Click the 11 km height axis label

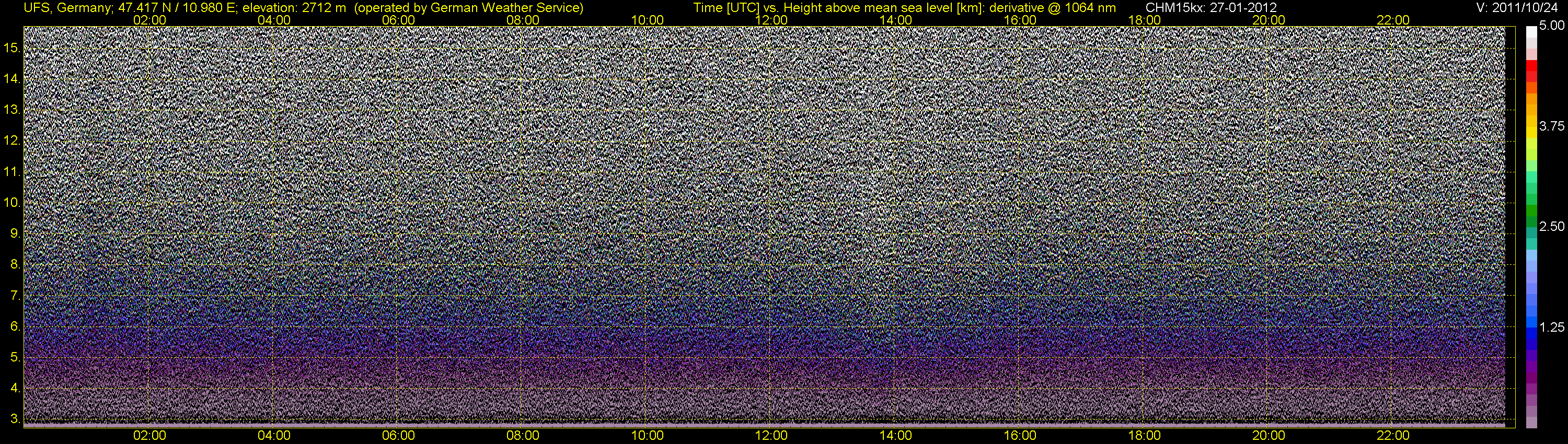[x=11, y=171]
